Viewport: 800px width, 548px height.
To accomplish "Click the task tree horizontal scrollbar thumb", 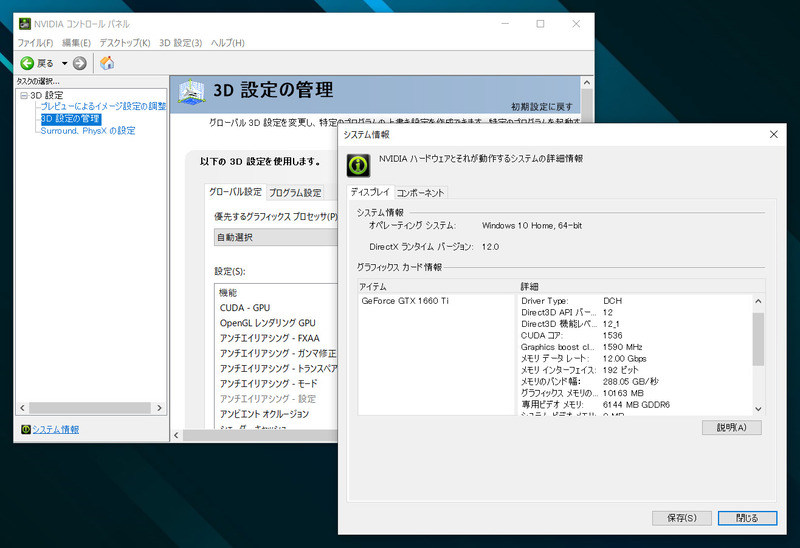I will (x=90, y=408).
